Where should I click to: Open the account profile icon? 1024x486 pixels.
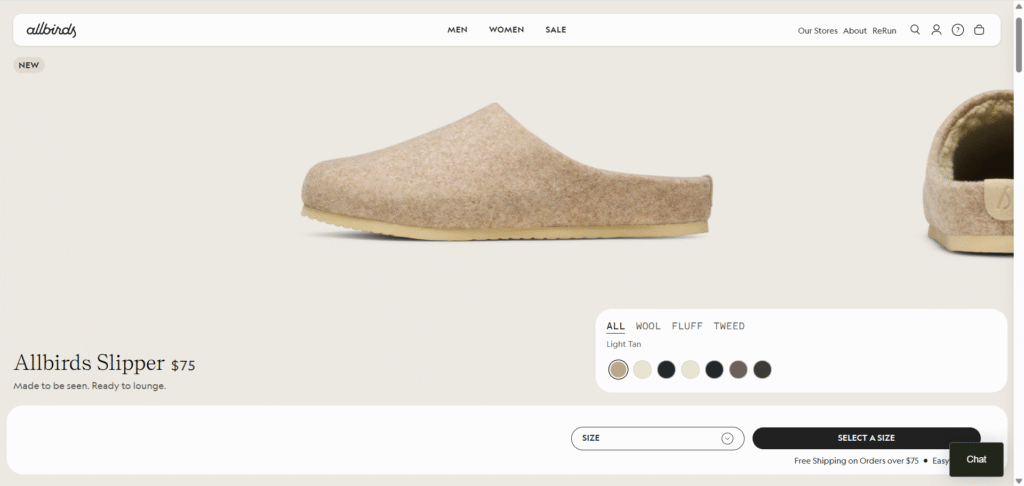click(936, 30)
